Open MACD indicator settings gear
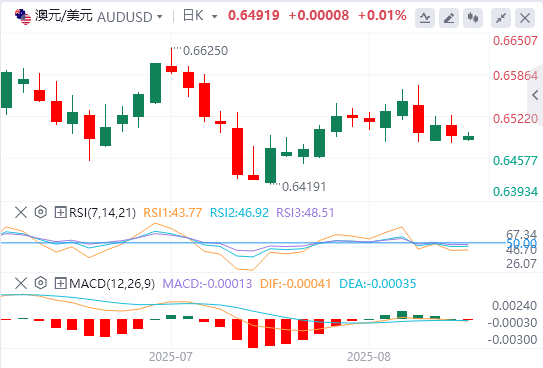 (x=41, y=283)
